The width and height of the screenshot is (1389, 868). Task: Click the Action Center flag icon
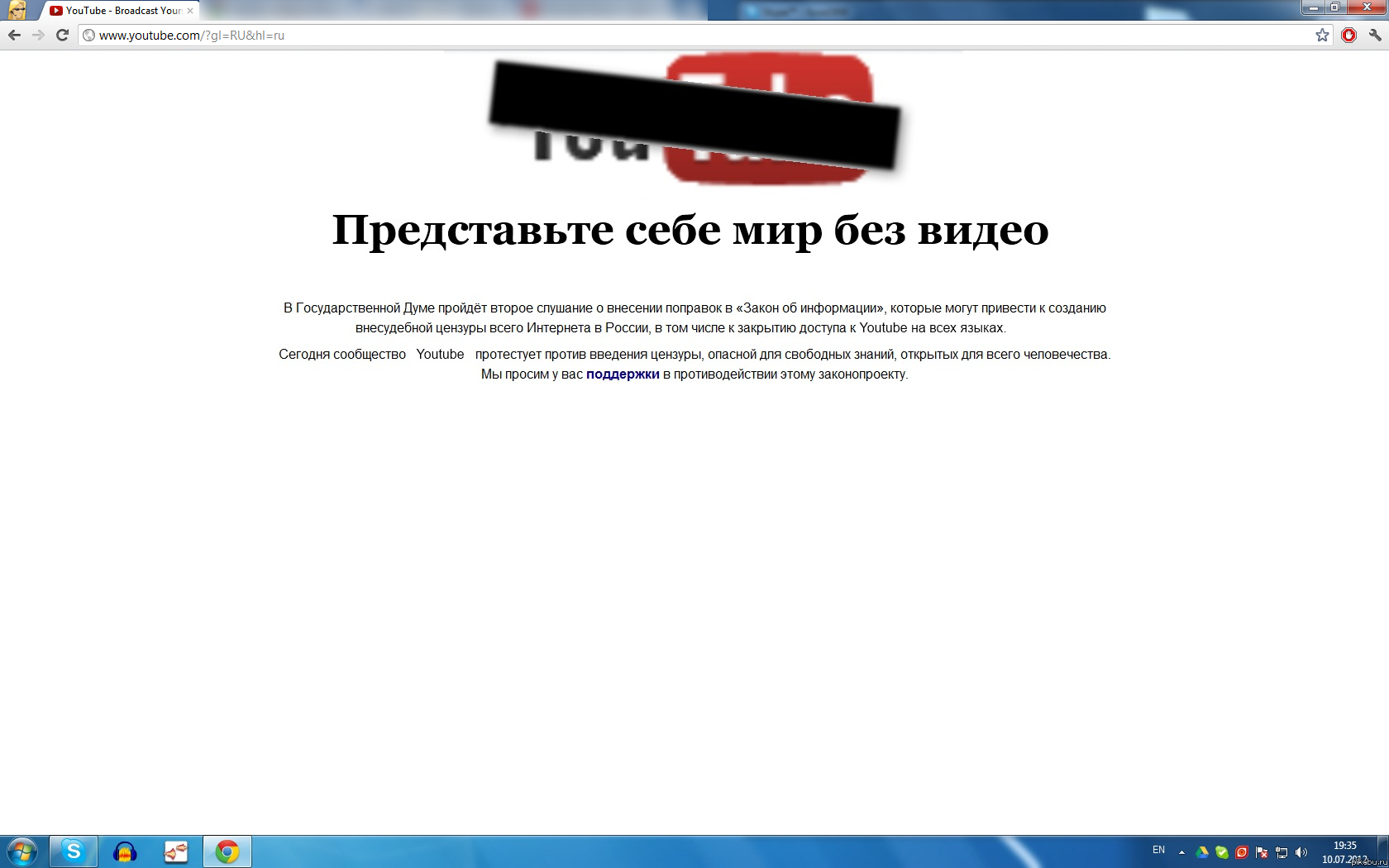(x=1262, y=851)
